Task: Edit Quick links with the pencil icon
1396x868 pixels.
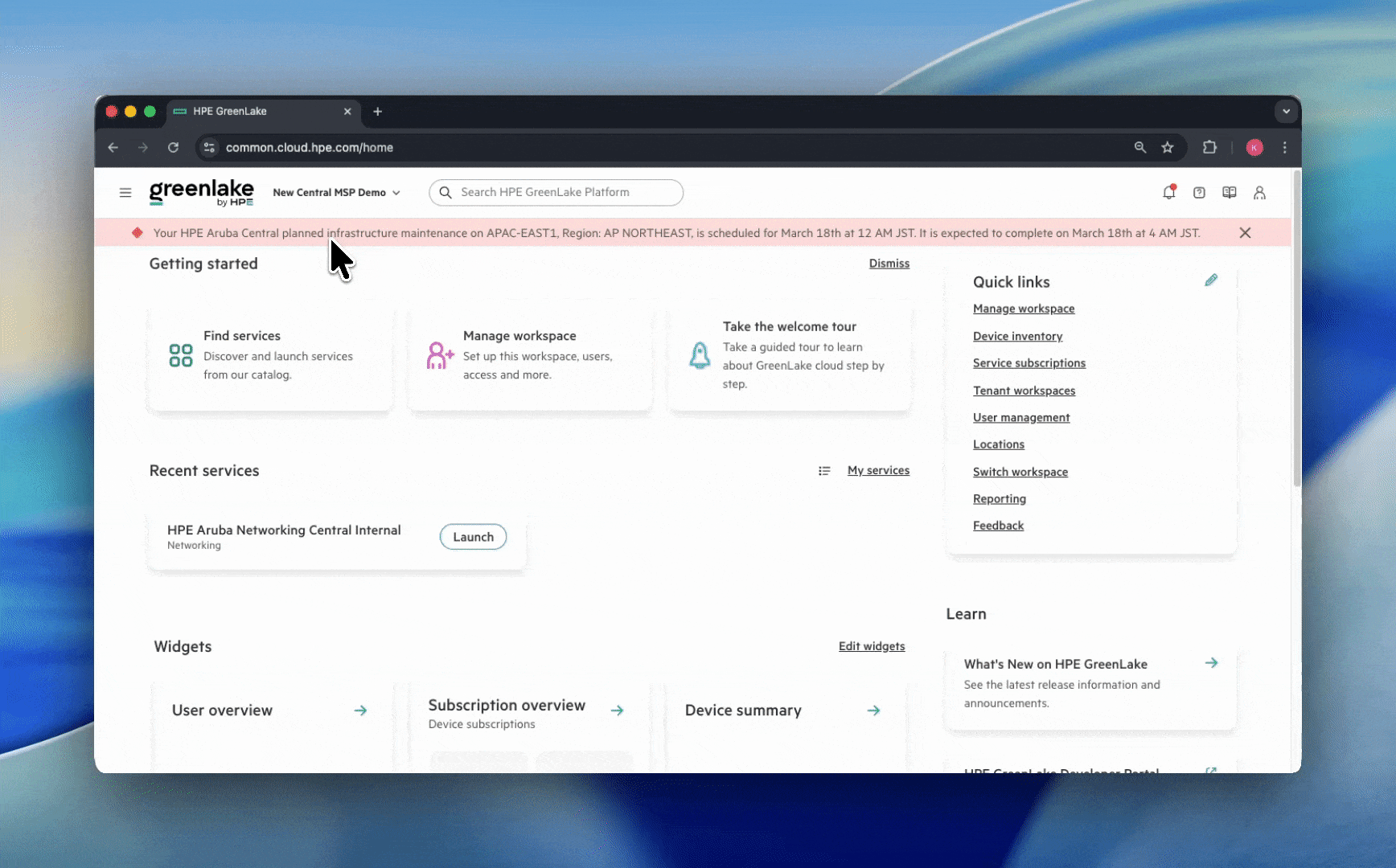Action: [x=1212, y=280]
